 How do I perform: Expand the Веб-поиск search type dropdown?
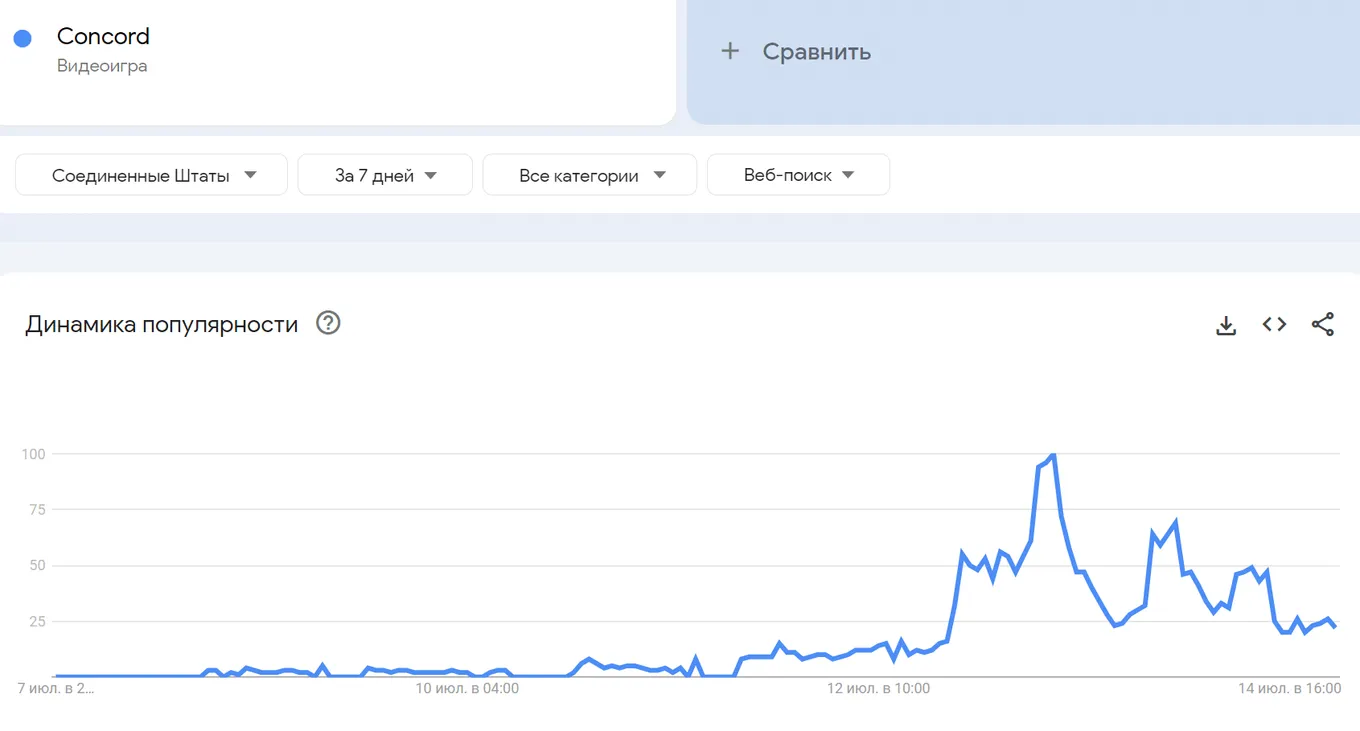[x=798, y=175]
